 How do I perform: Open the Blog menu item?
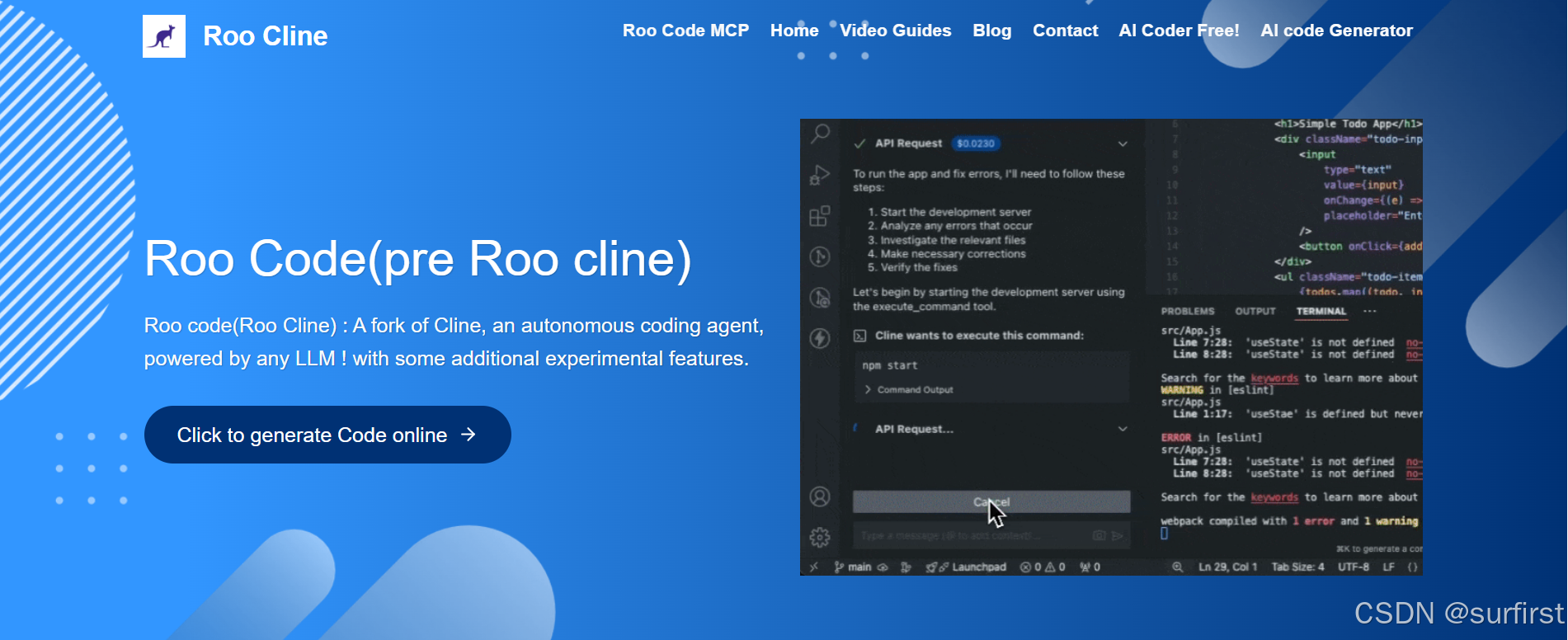[x=992, y=31]
